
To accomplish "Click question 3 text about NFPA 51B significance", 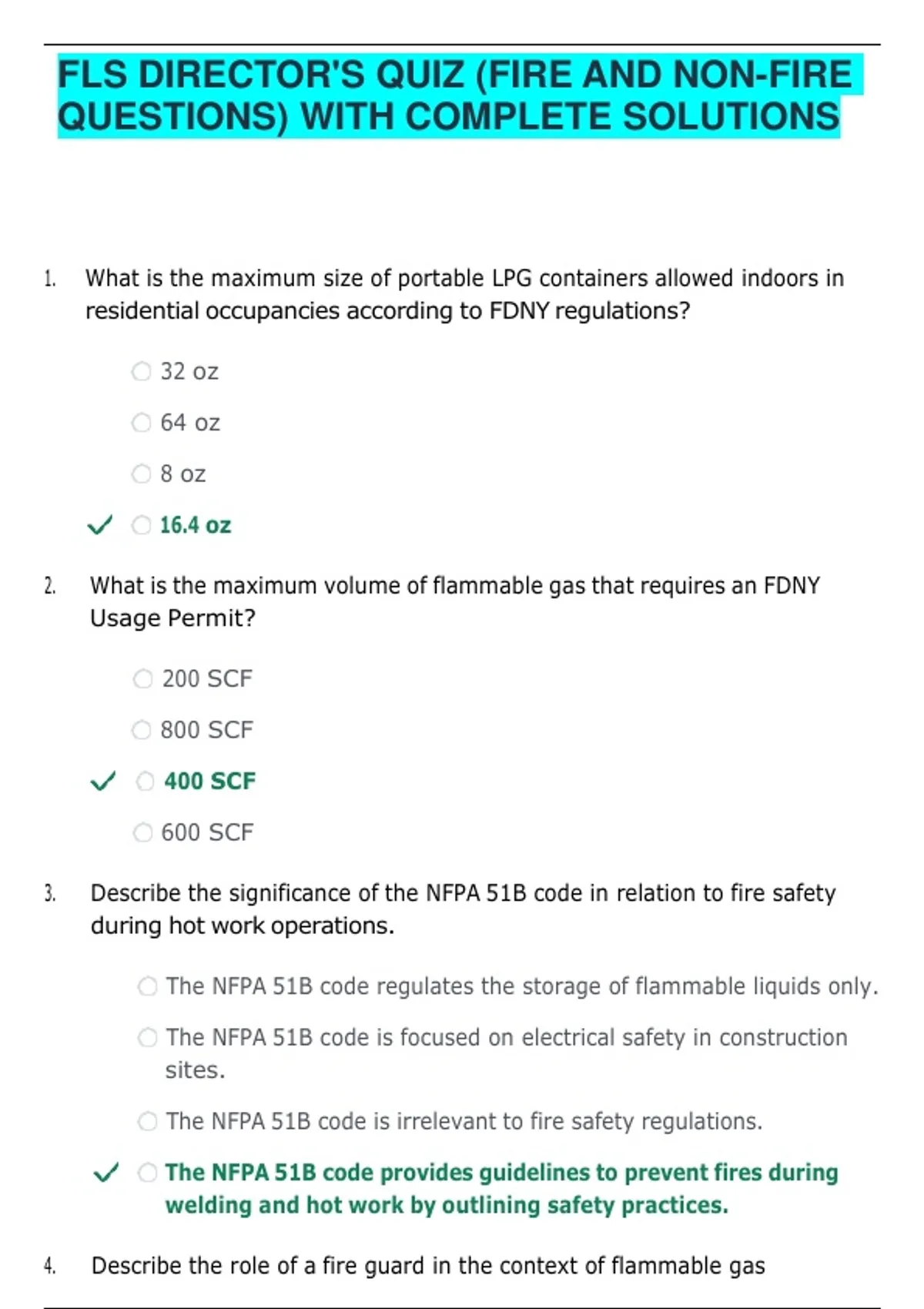I will pos(464,909).
